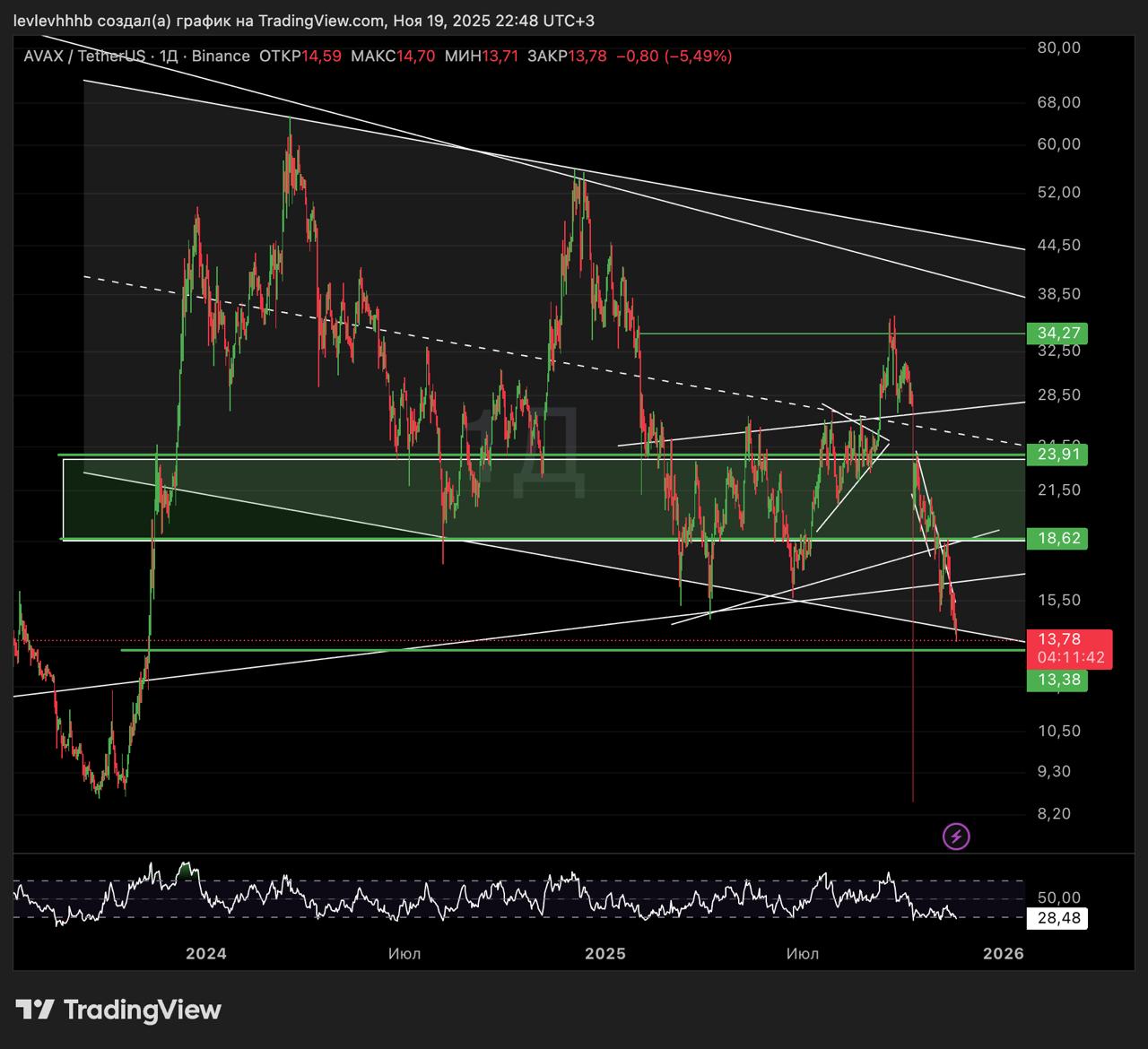
Task: Click the RSI value label 28,48
Action: click(x=1057, y=918)
